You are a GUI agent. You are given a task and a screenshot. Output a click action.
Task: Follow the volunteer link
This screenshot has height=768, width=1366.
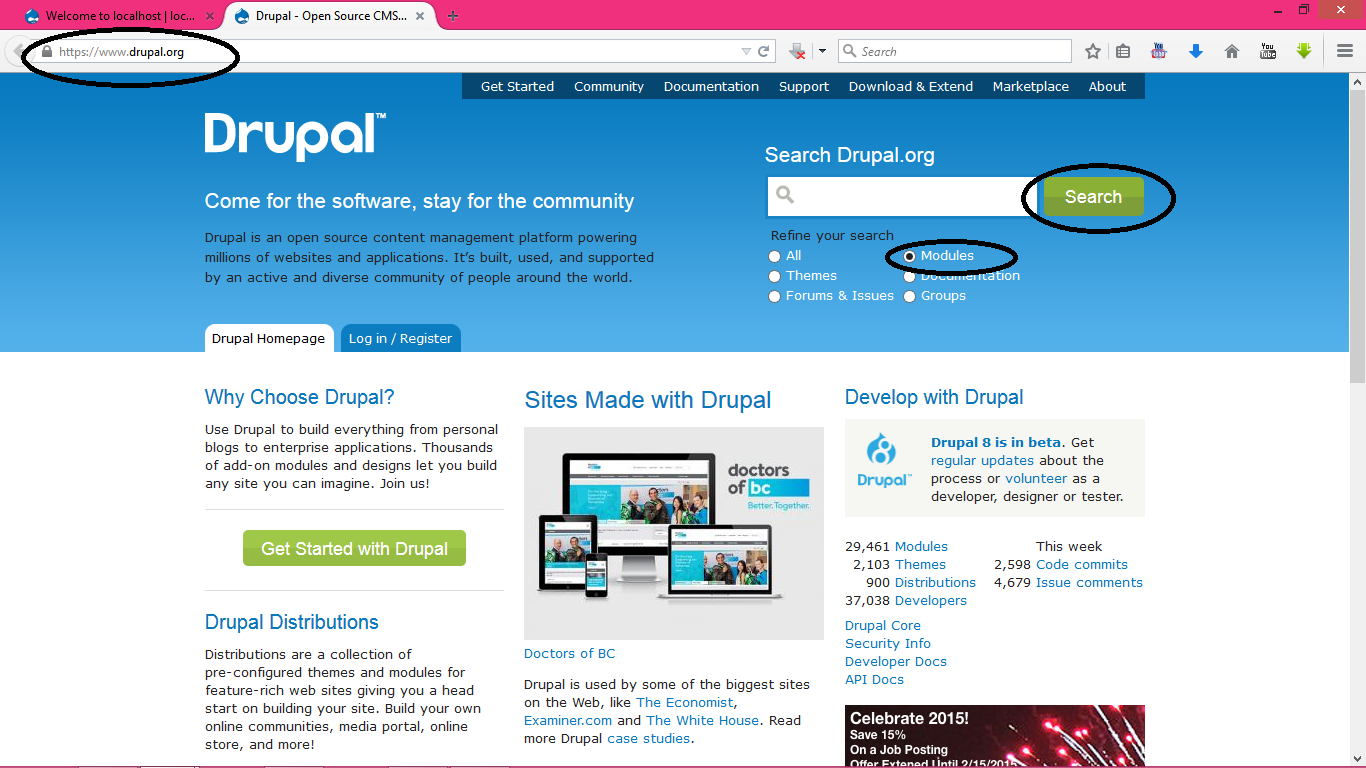(x=1036, y=478)
